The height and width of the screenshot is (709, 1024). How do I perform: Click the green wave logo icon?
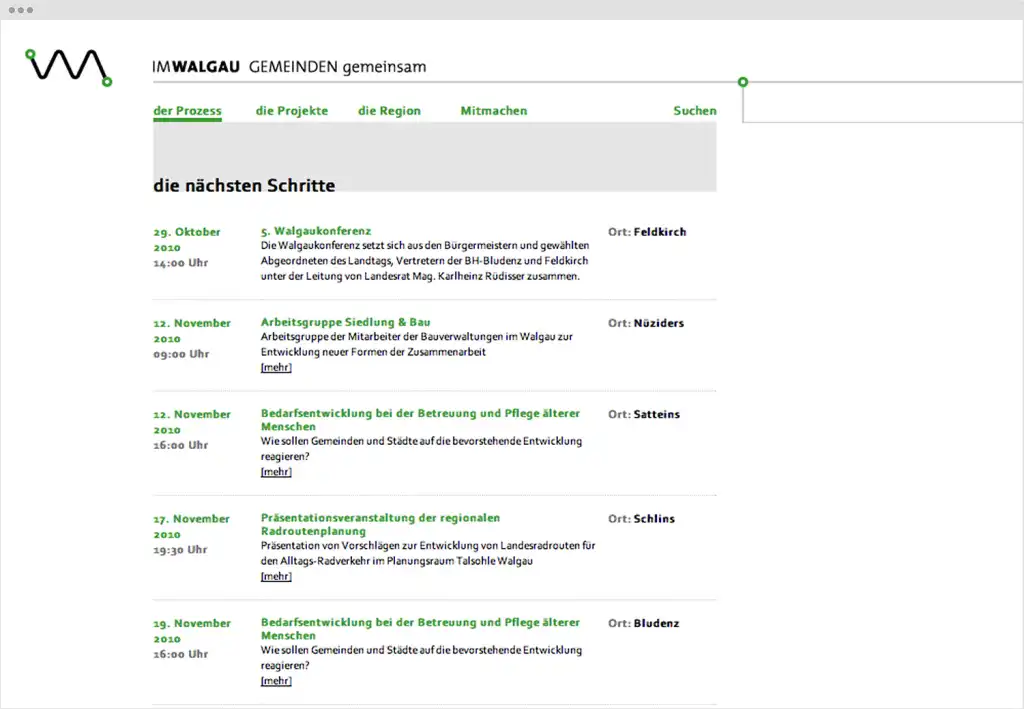(x=69, y=66)
